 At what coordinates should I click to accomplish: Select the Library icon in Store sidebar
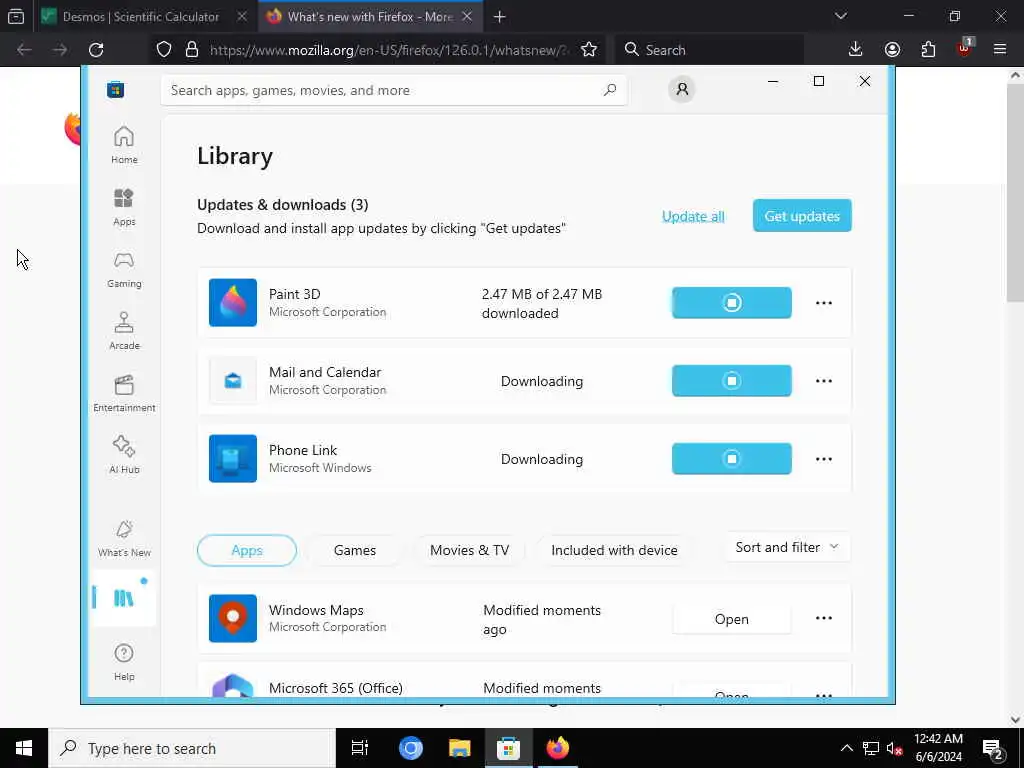pos(124,598)
